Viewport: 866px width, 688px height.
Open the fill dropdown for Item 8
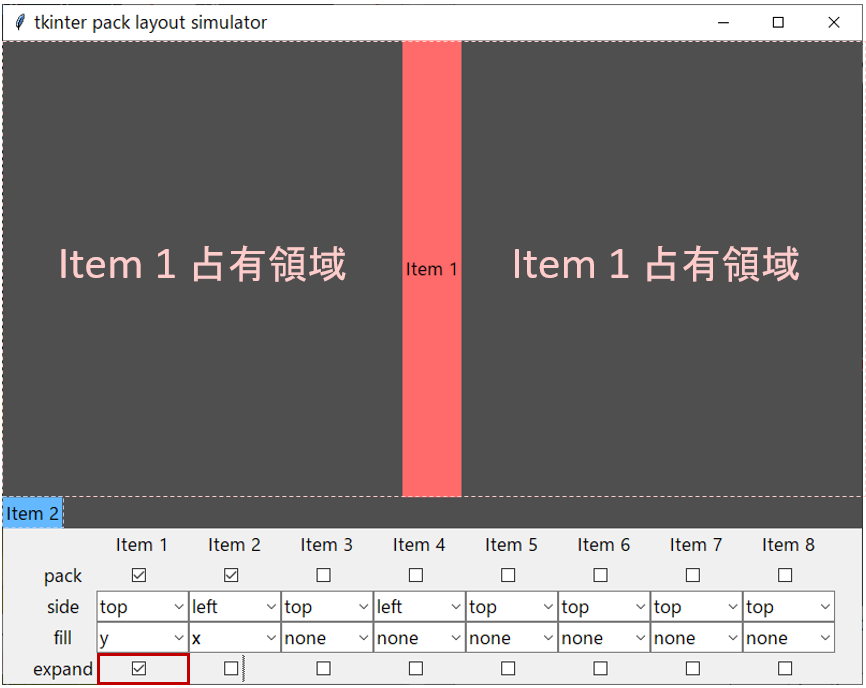(788, 637)
